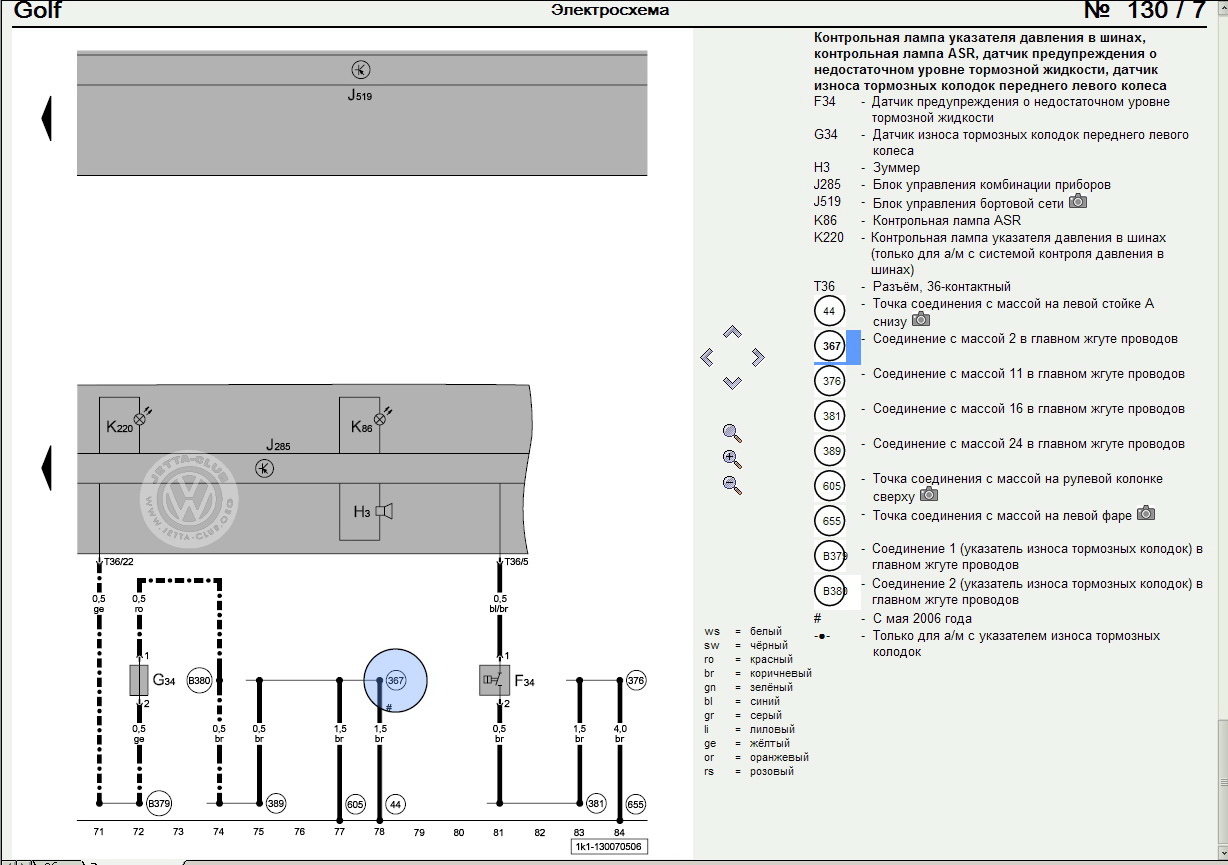
Task: Click the pan-up arrow of the navigation pad
Action: [x=732, y=332]
